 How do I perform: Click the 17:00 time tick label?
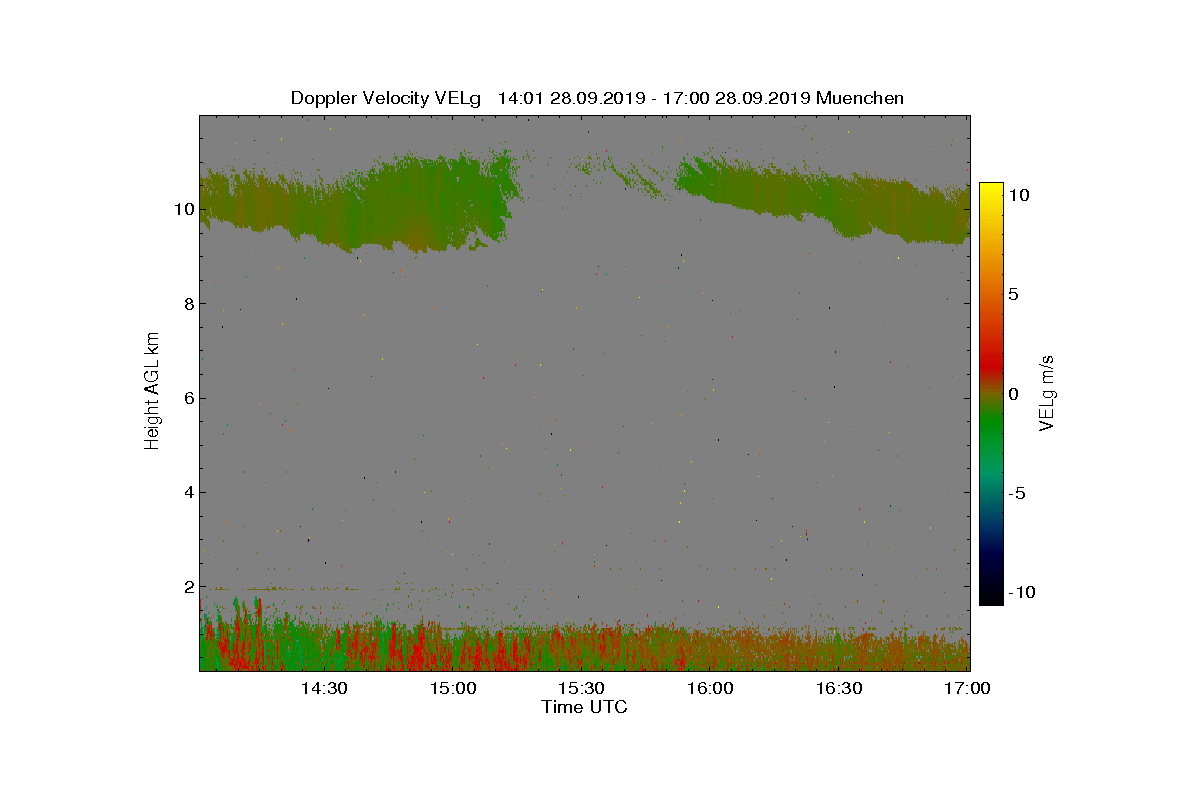coord(967,688)
